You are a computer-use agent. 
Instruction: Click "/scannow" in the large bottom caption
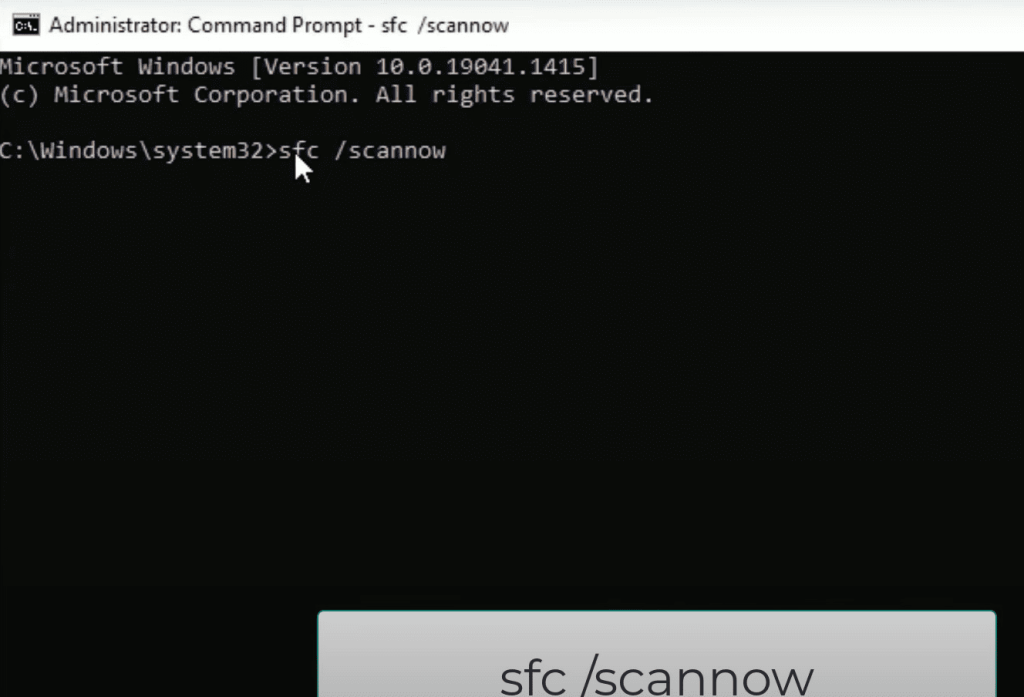[697, 678]
